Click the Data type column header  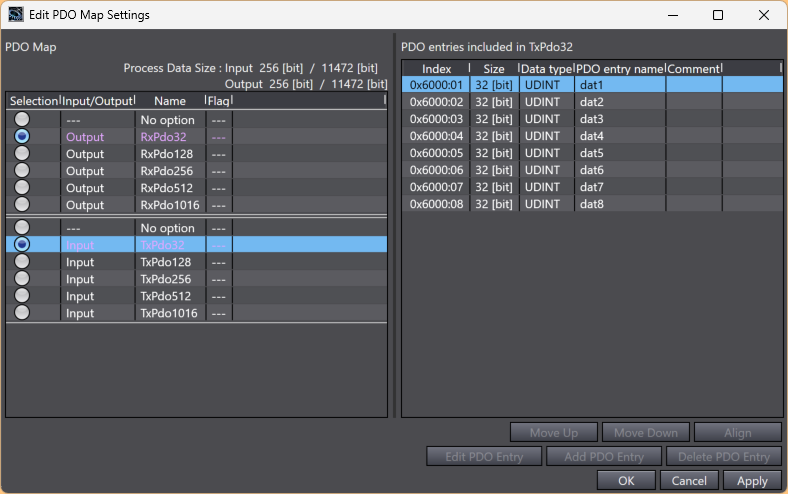pyautogui.click(x=547, y=68)
